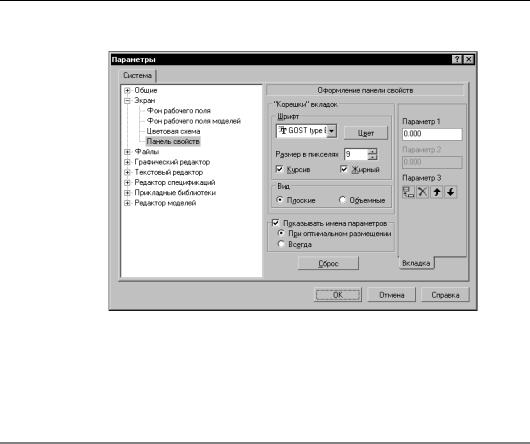The width and height of the screenshot is (530, 444).
Task: Click the Редактор спецификаций label
Action: pos(175,182)
